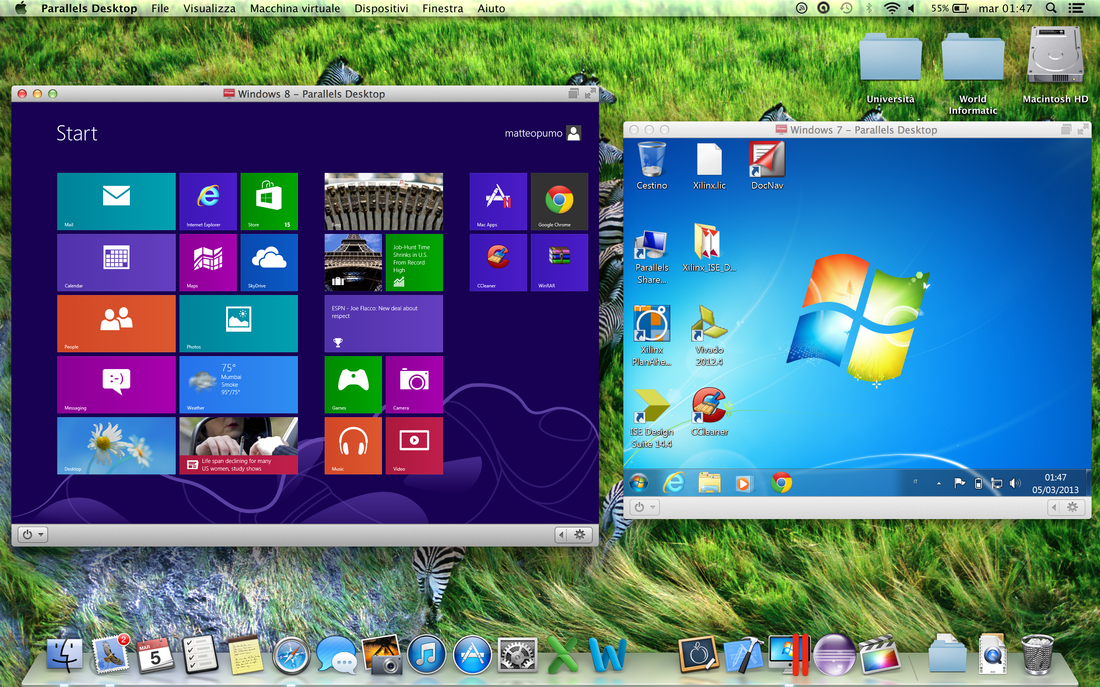Launch Safari from the Dock

290,655
